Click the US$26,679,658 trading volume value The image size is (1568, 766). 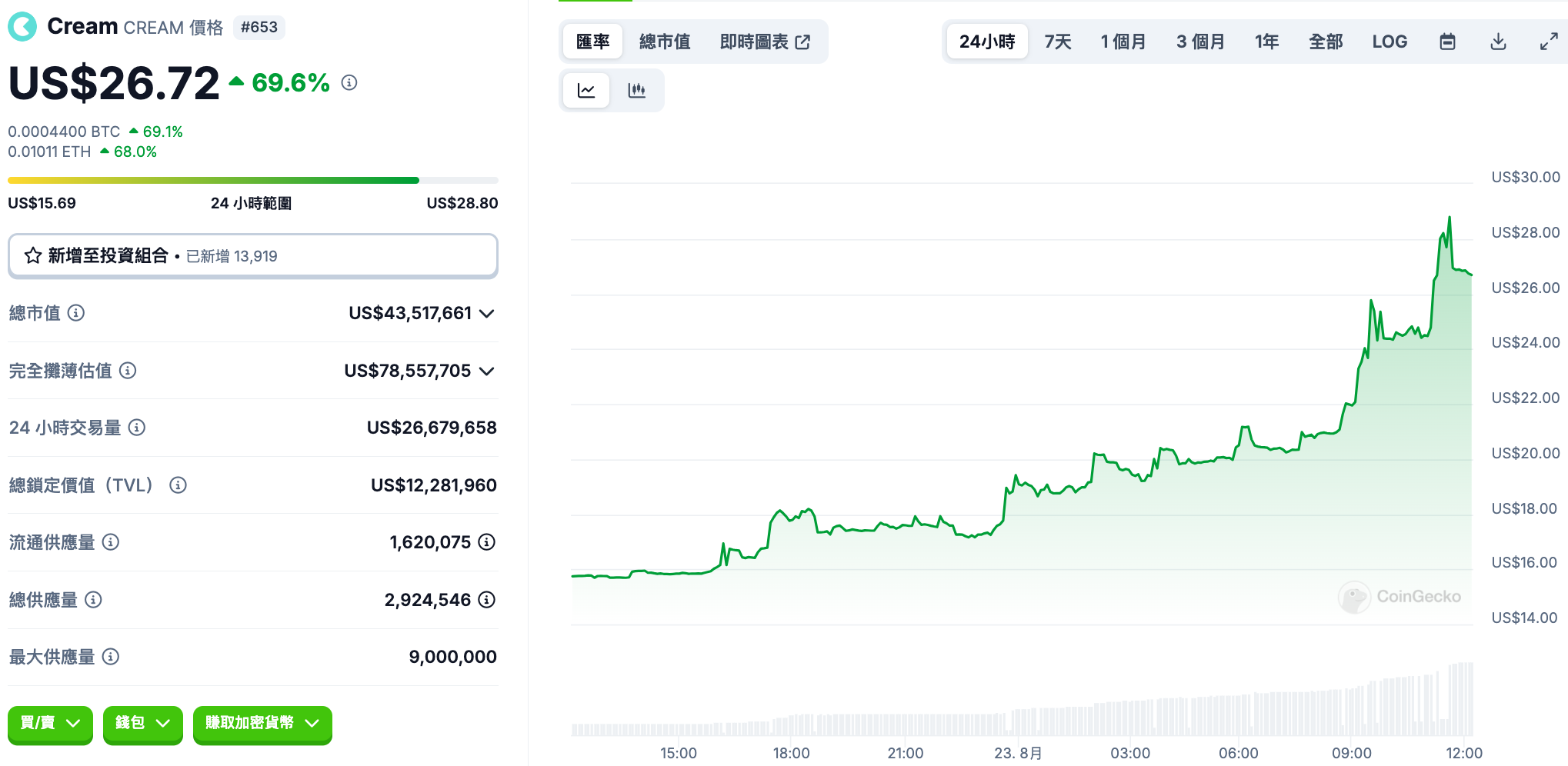click(432, 428)
